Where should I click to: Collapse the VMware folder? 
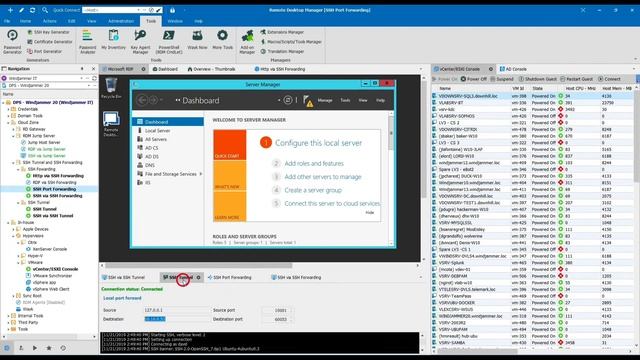click(x=18, y=262)
